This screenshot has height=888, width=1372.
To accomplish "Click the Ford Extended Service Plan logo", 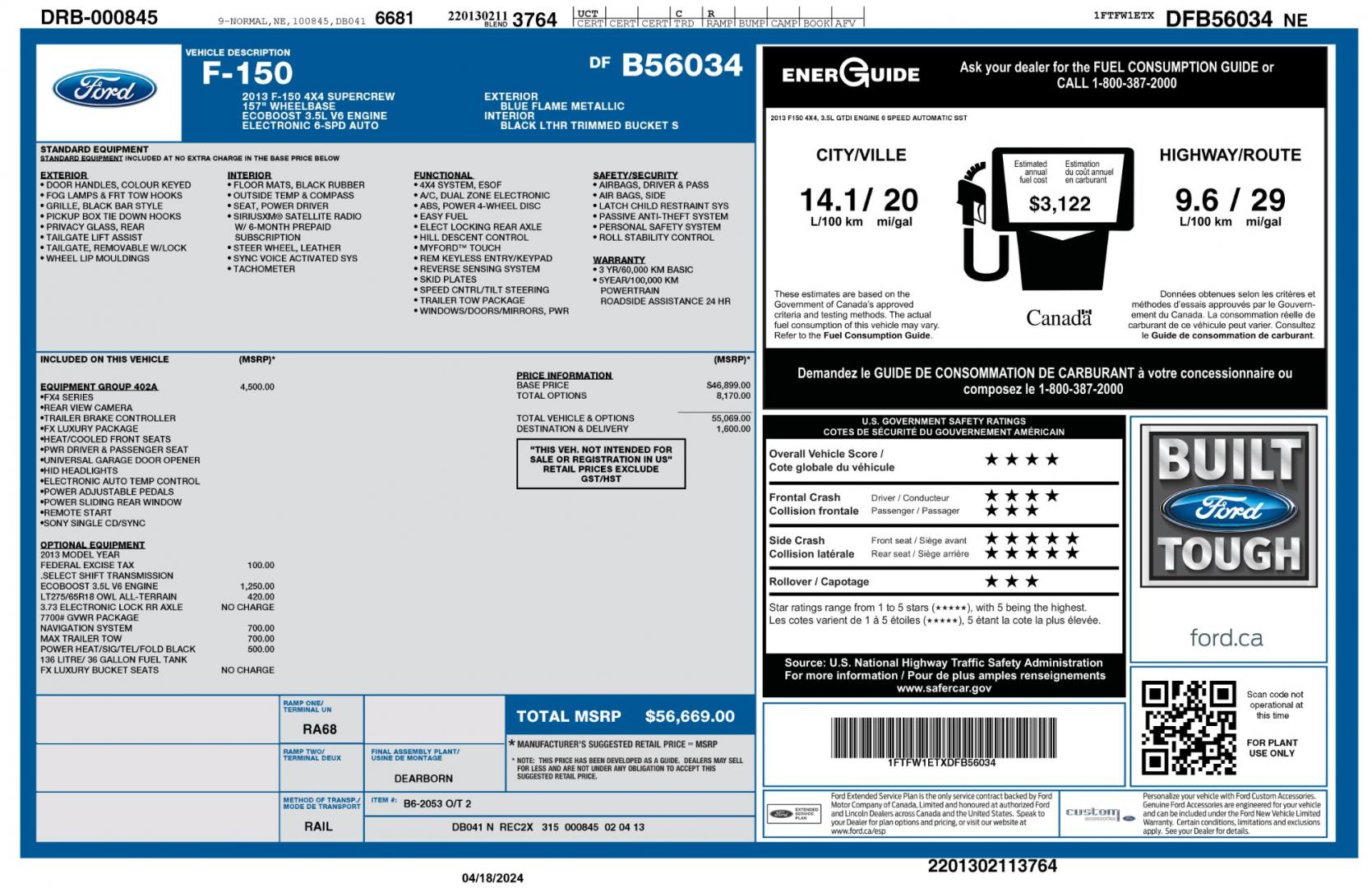I will click(793, 813).
